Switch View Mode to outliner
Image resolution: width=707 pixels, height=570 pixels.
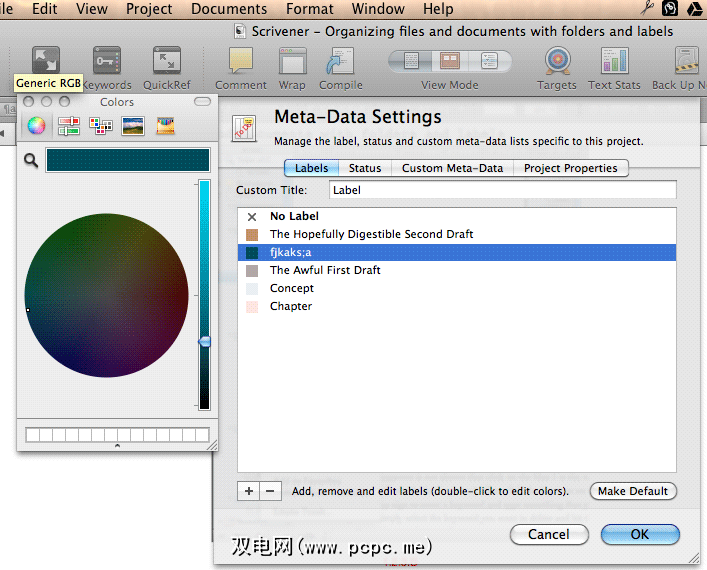point(490,60)
